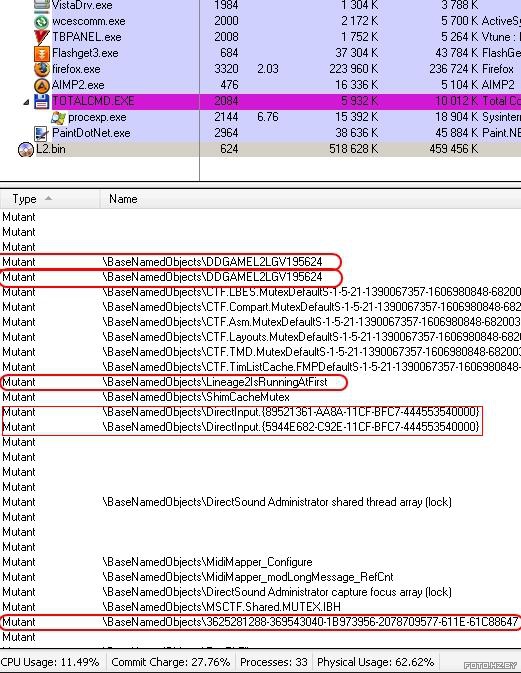521x673 pixels.
Task: Select the Flashget3.exe process name
Action: click(x=85, y=53)
